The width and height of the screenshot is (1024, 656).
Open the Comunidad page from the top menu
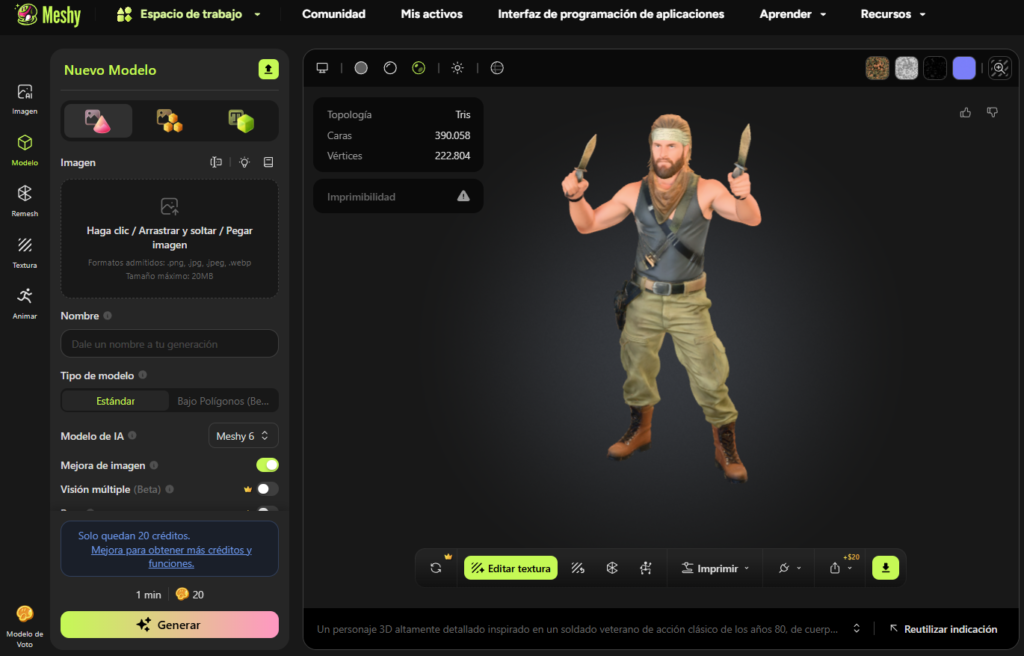[334, 14]
